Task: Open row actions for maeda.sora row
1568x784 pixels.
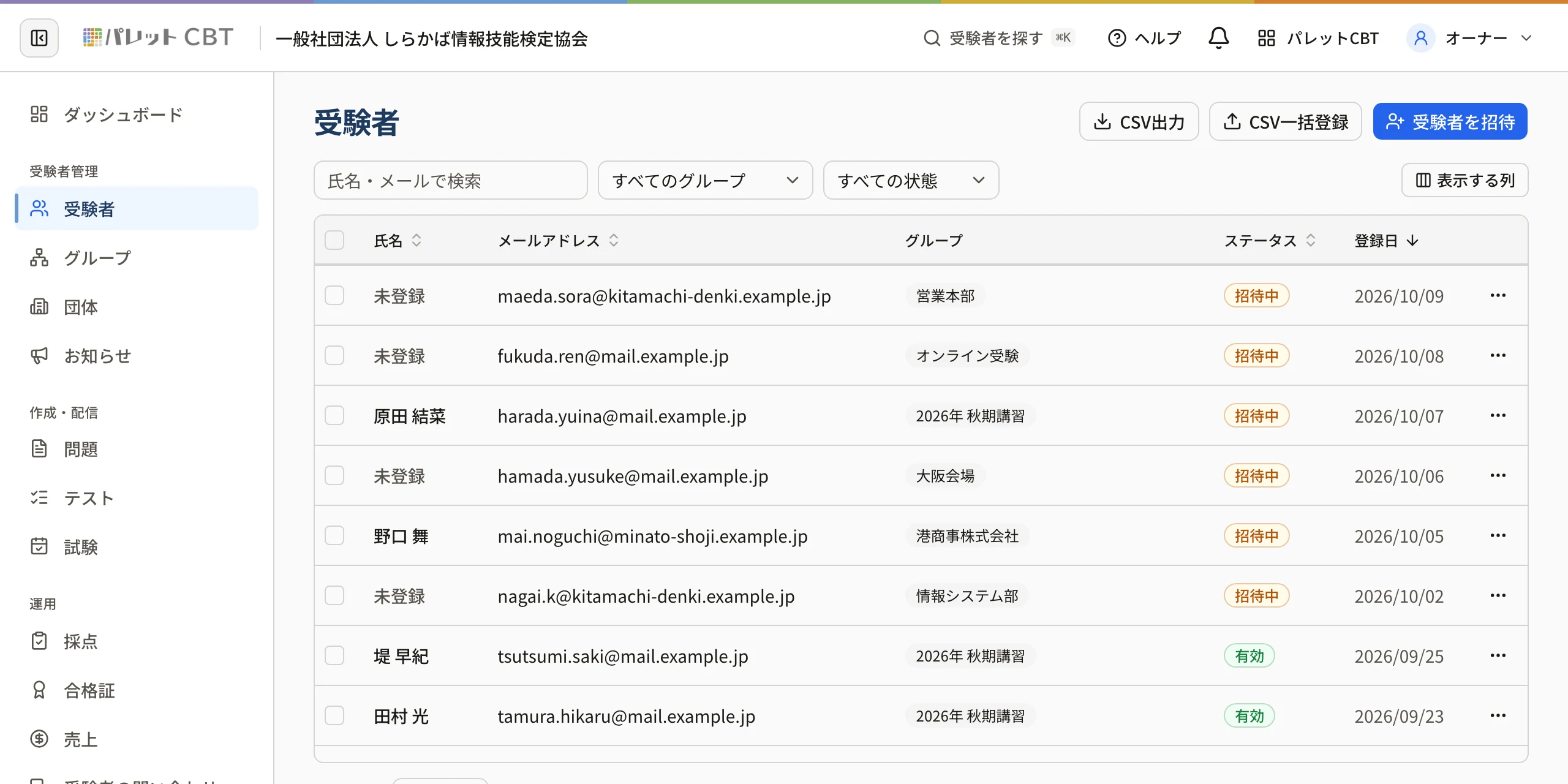Action: pyautogui.click(x=1498, y=296)
